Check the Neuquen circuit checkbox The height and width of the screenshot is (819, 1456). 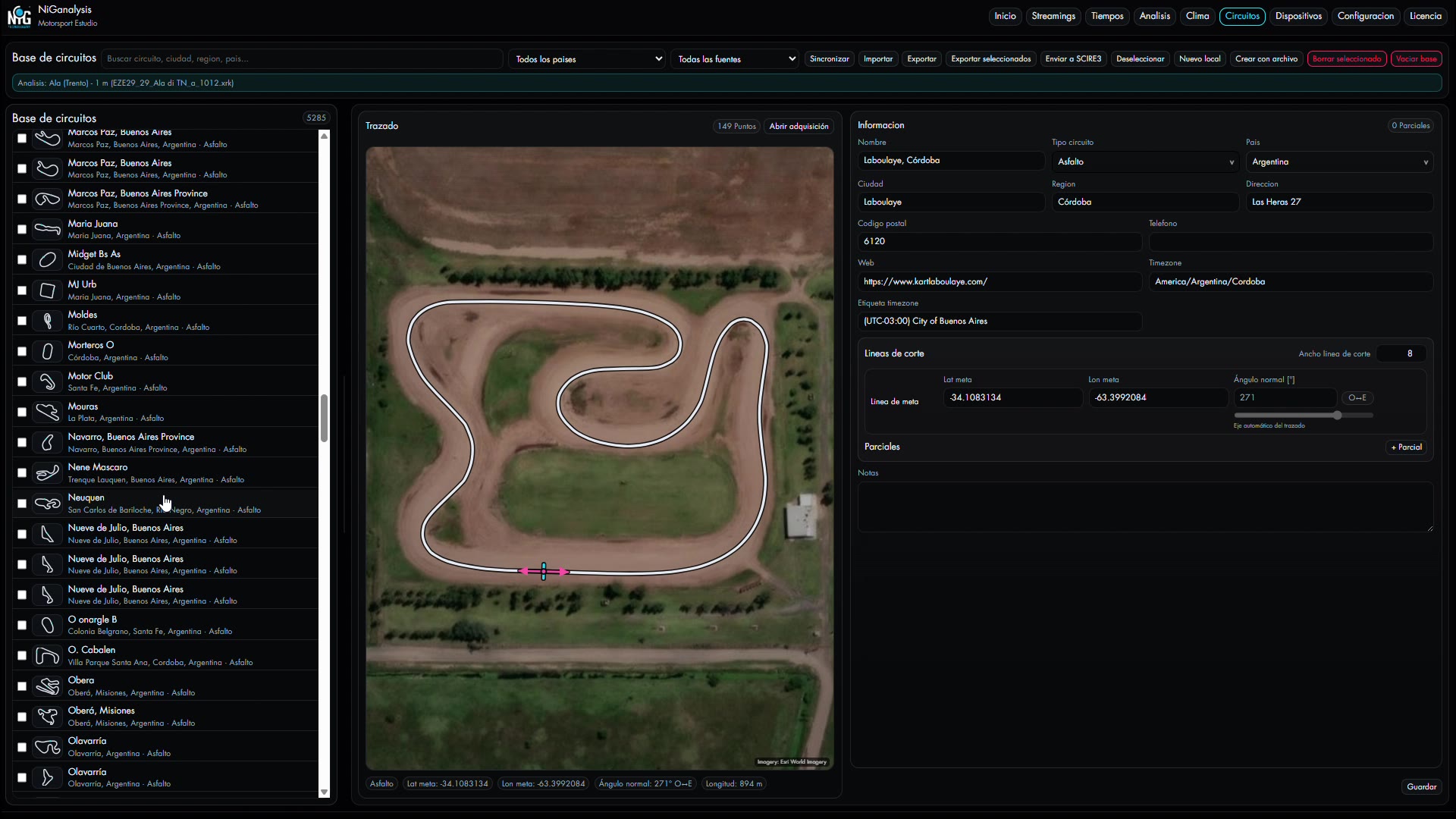point(22,504)
